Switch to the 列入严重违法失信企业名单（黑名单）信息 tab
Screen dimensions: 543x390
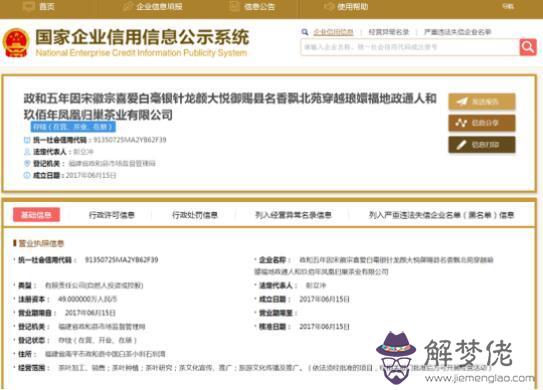point(441,215)
